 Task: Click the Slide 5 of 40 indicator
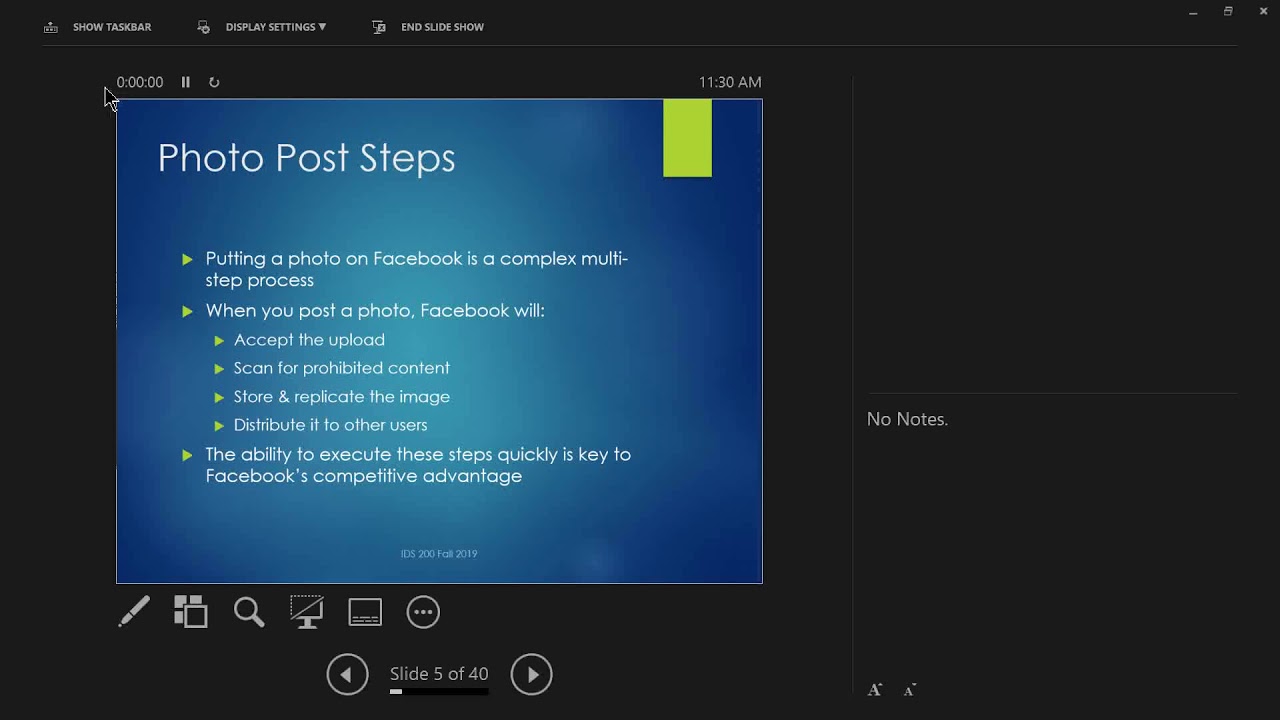[x=439, y=674]
